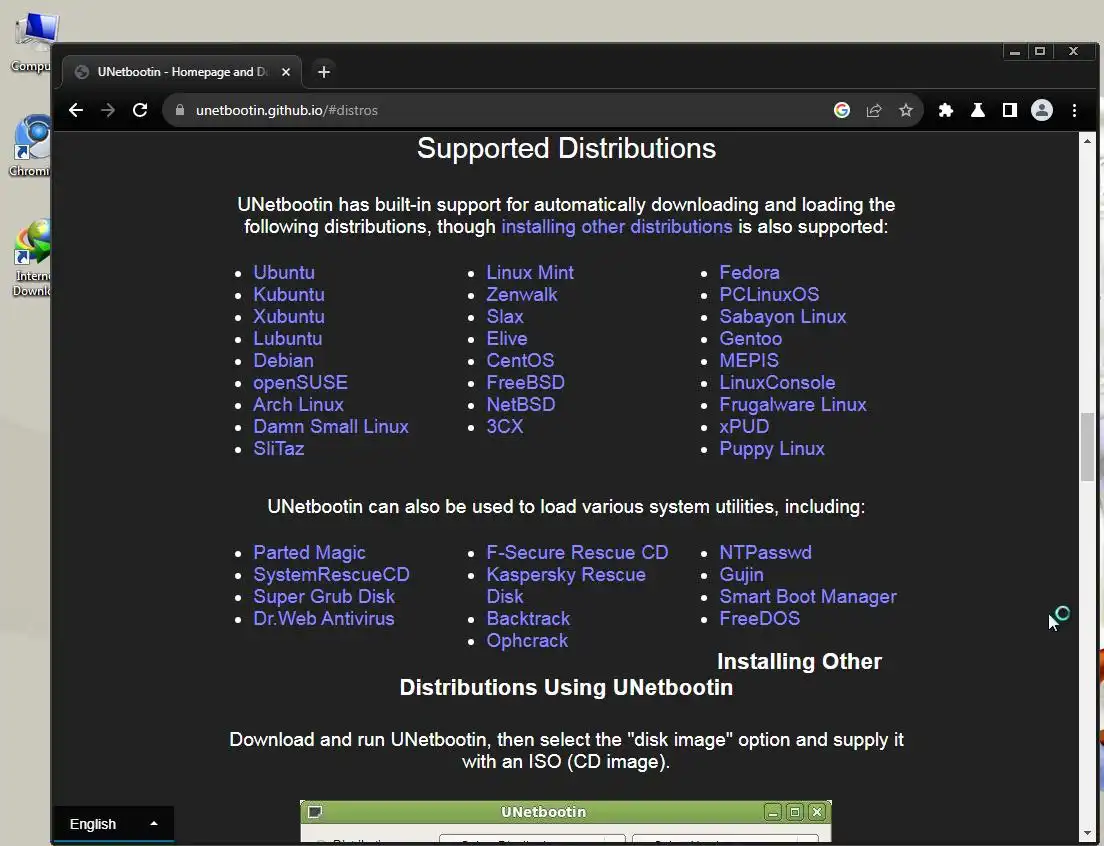Open the Kubuntu link
The height and width of the screenshot is (846, 1104).
click(x=289, y=294)
